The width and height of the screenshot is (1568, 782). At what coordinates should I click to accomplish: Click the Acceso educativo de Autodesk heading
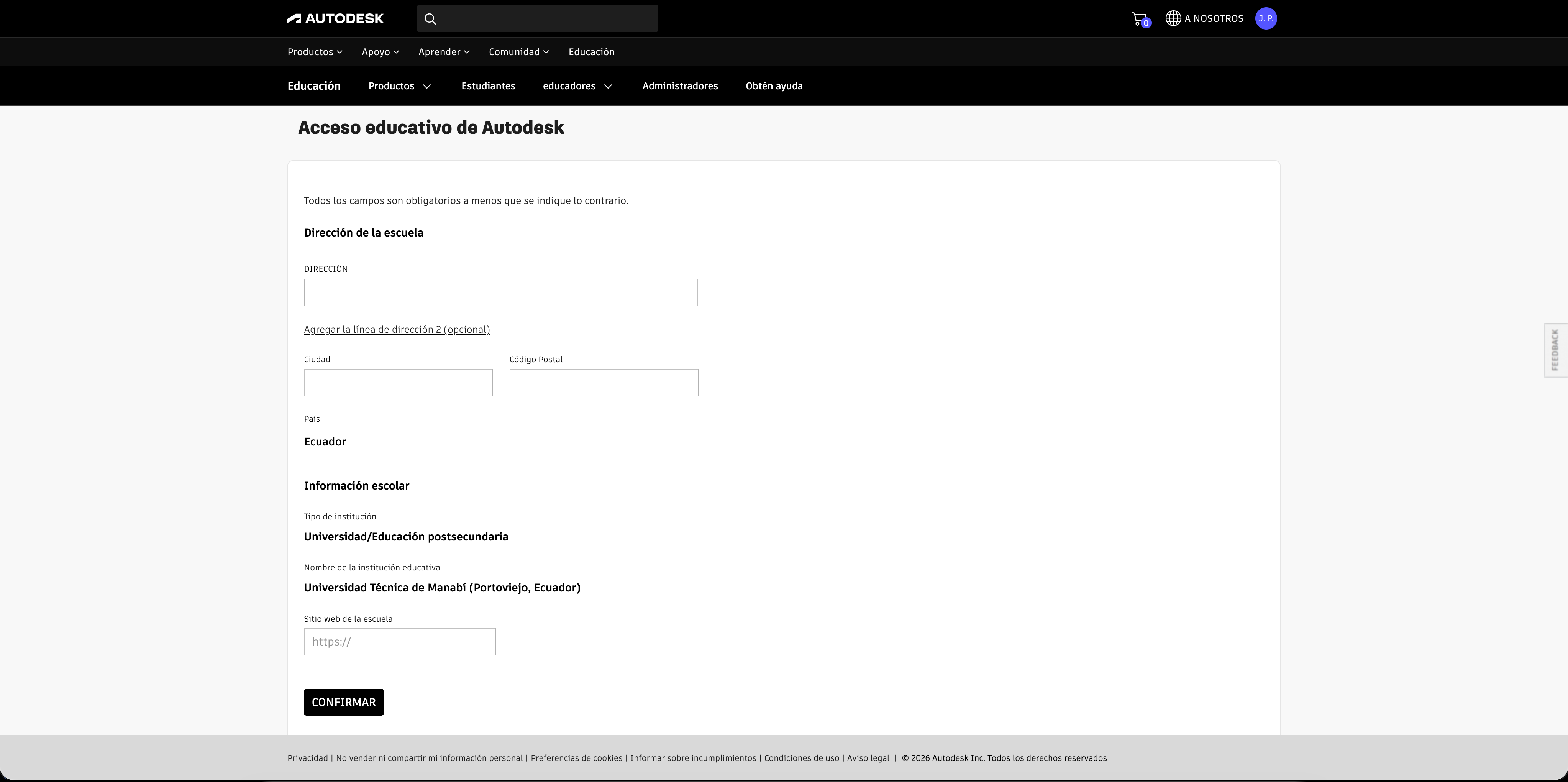coord(431,127)
